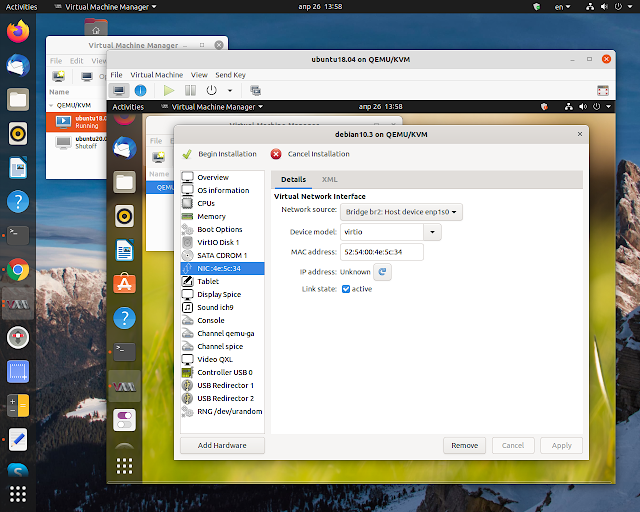Expand the Device model combo arrow
The height and width of the screenshot is (512, 640).
click(x=432, y=232)
